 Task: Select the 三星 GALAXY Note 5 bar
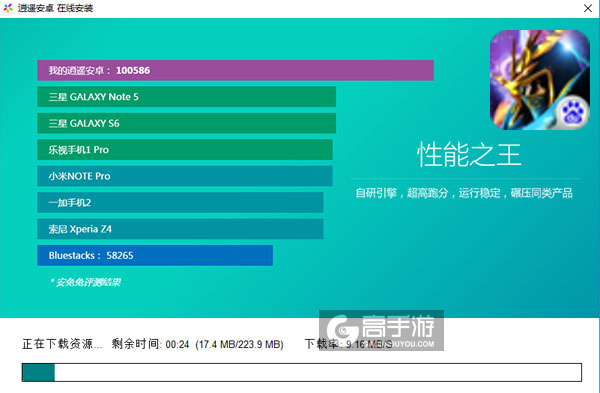click(x=186, y=97)
